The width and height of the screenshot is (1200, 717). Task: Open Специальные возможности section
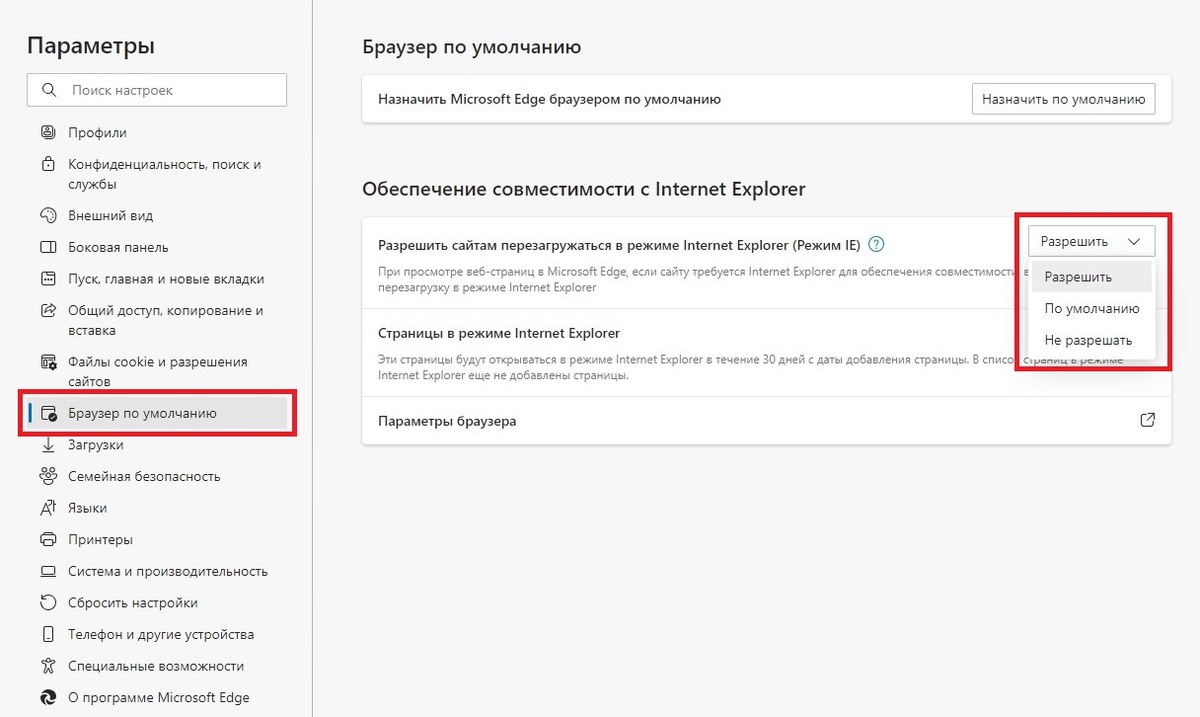(158, 666)
